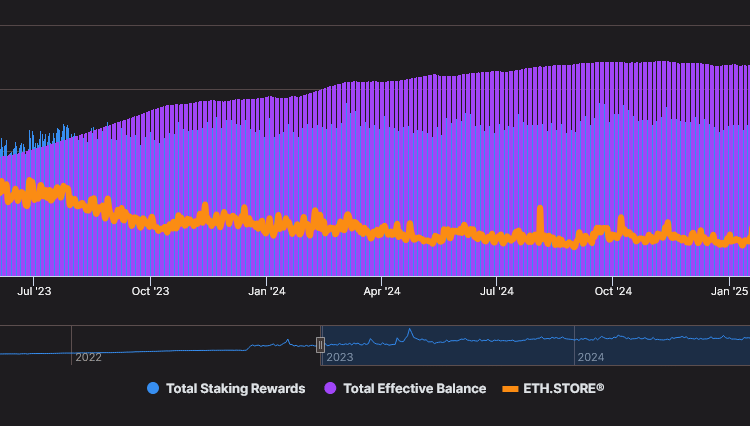Click the purple Total Effective Balance legend dot
Viewport: 750px width, 426px height.
click(x=330, y=388)
